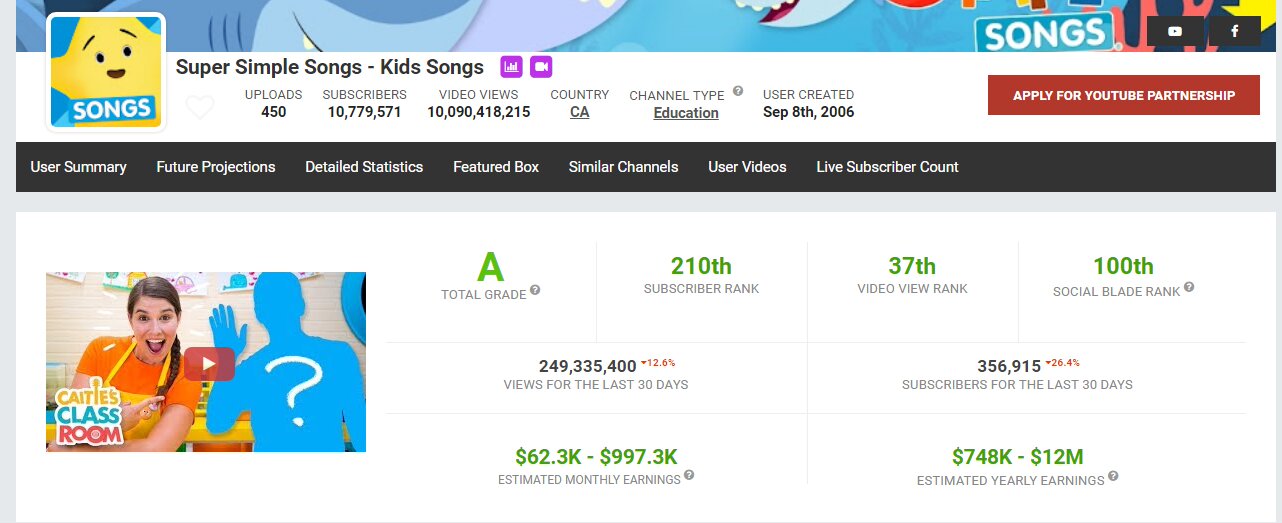Favorite the channel with the heart icon

point(200,107)
